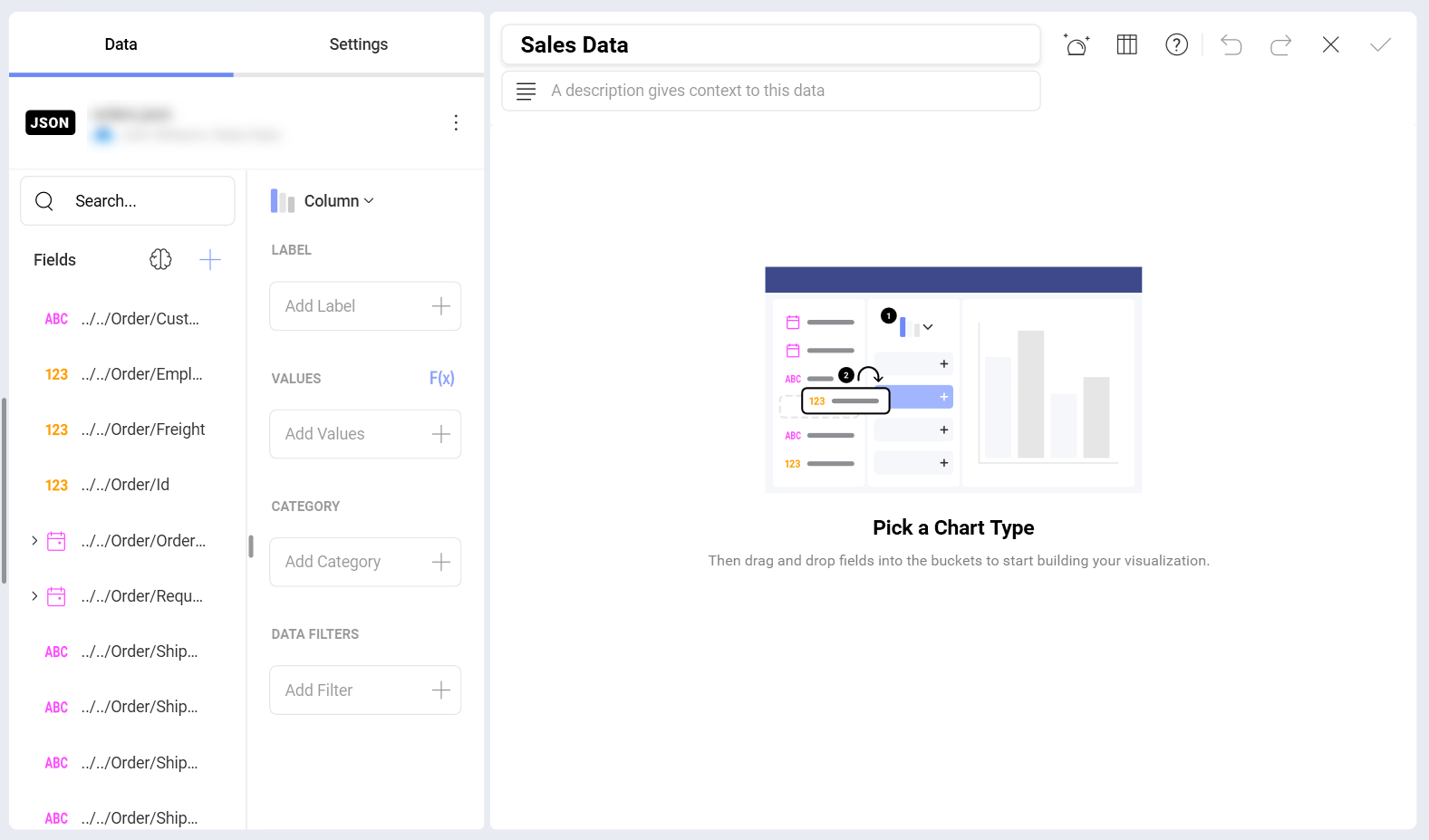This screenshot has height=840, width=1429.
Task: Click the chart type tutorial illustration
Action: (953, 380)
